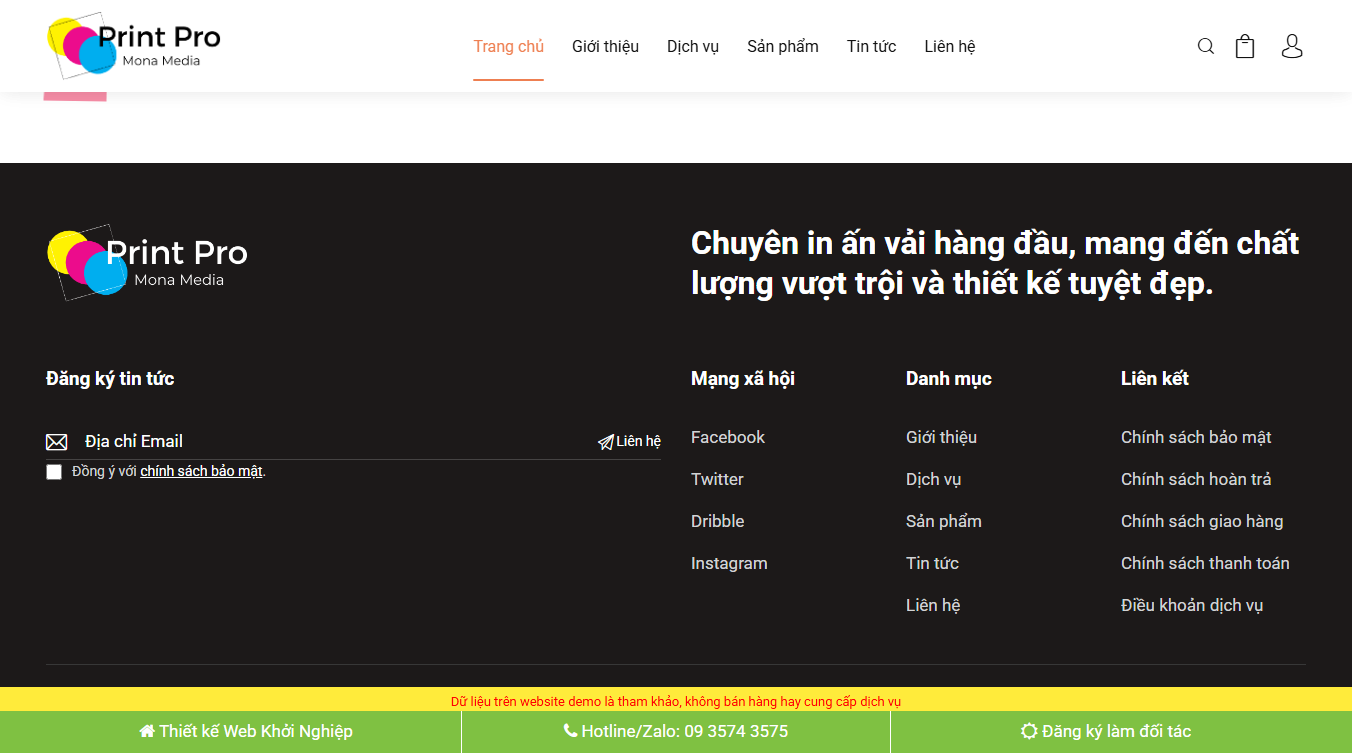The width and height of the screenshot is (1352, 753).
Task: Open Chính sách giao hàng link
Action: [x=1202, y=521]
